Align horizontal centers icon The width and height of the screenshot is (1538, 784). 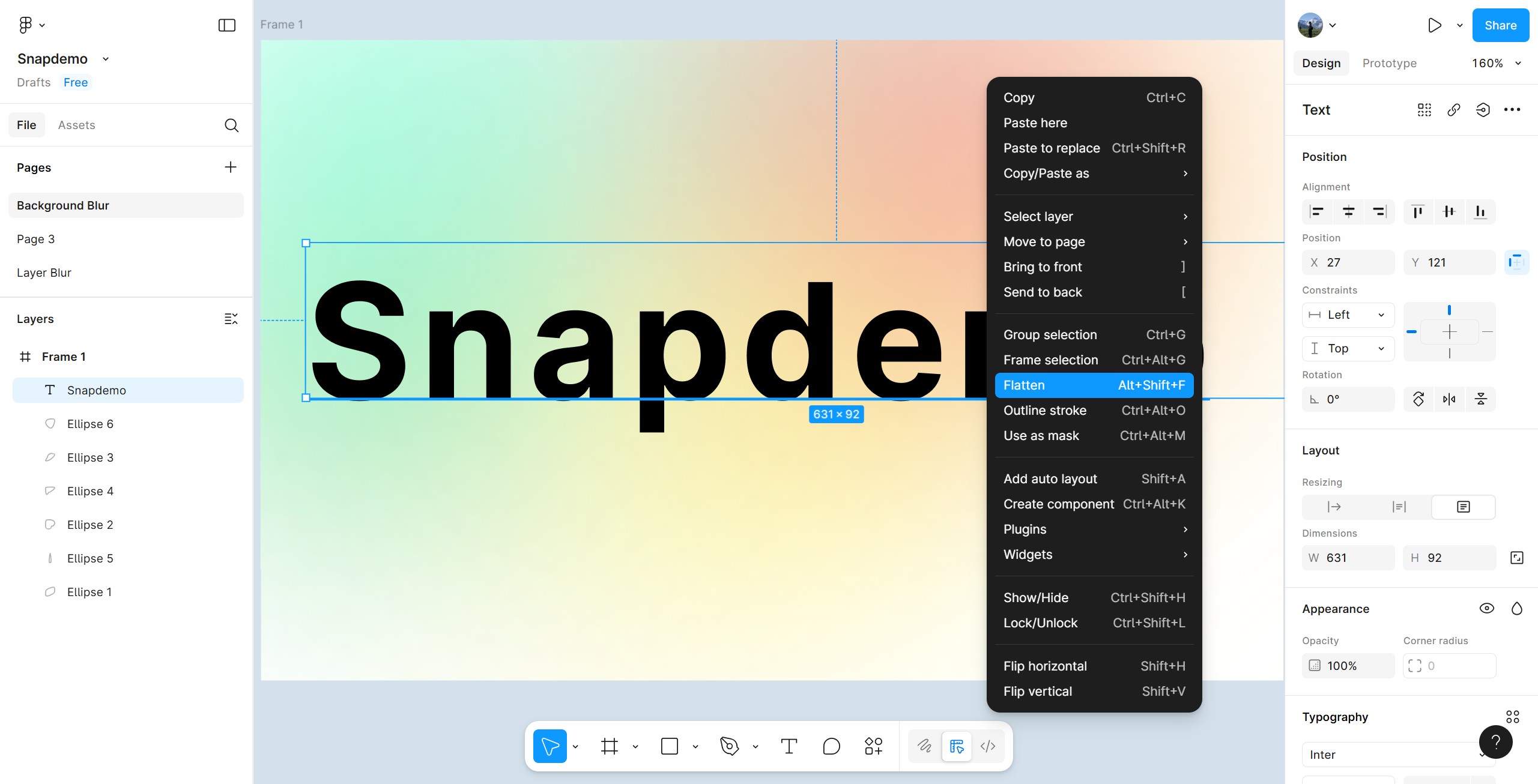click(1348, 211)
